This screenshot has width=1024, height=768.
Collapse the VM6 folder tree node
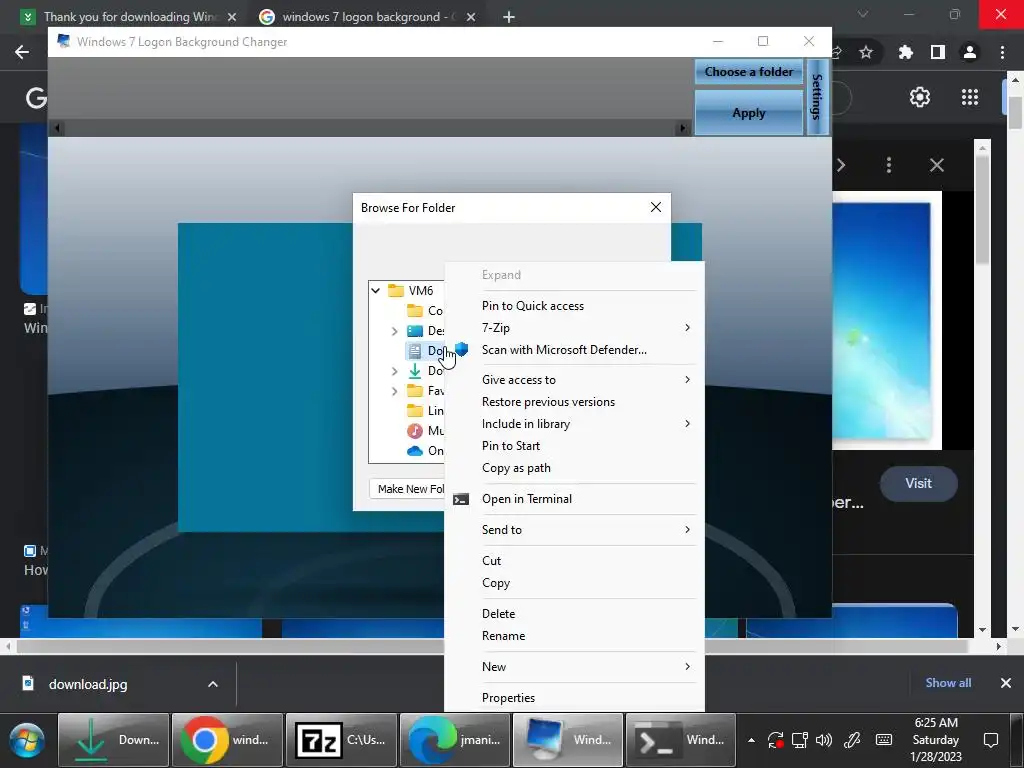tap(376, 291)
